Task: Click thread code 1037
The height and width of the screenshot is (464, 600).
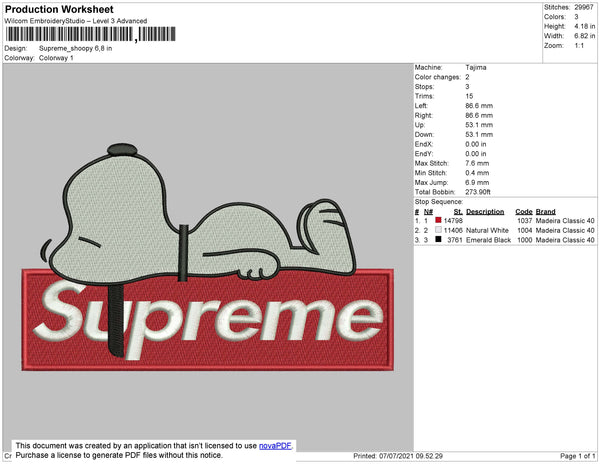Action: pos(525,221)
